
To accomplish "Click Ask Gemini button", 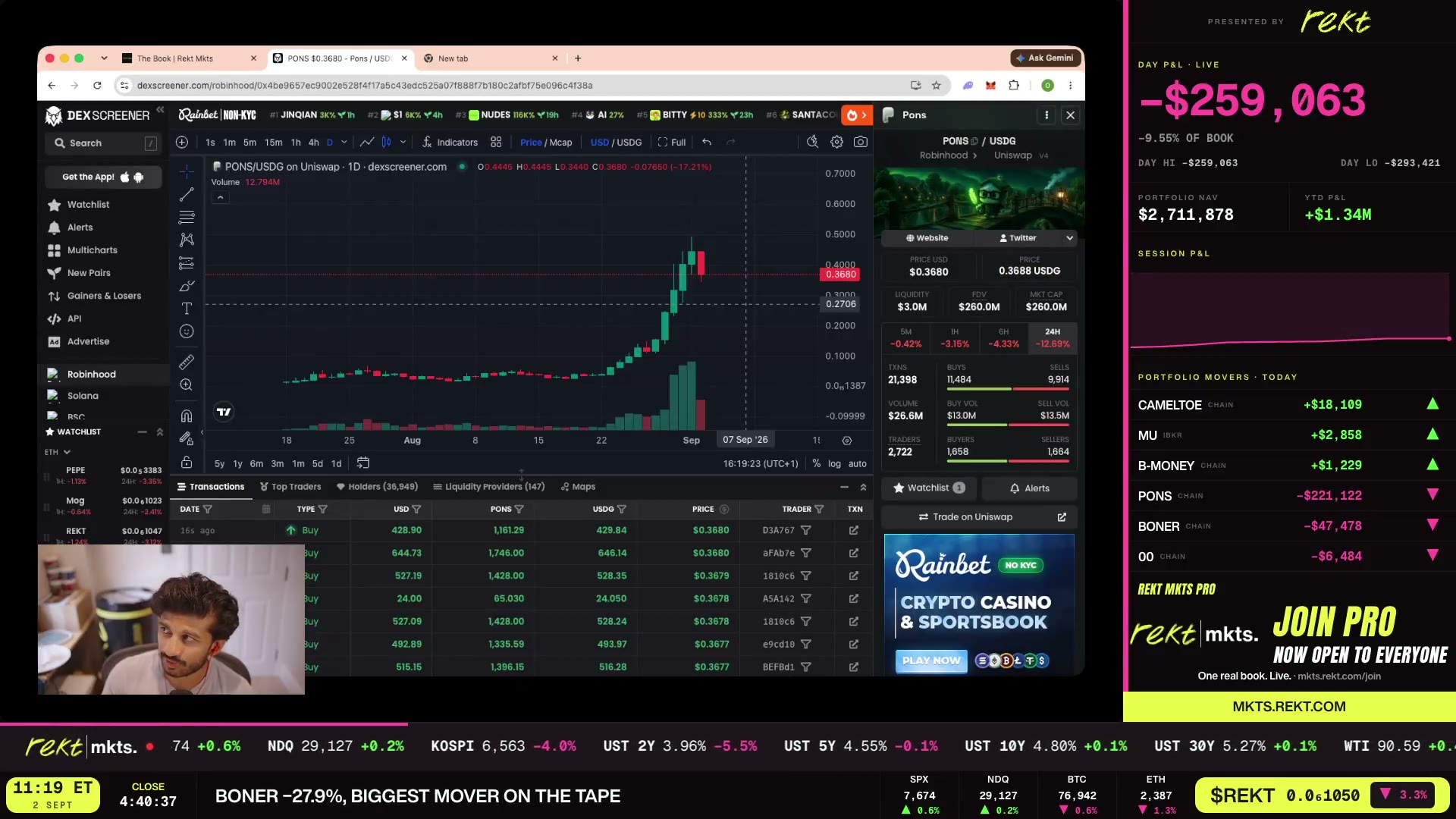I will pos(1045,58).
